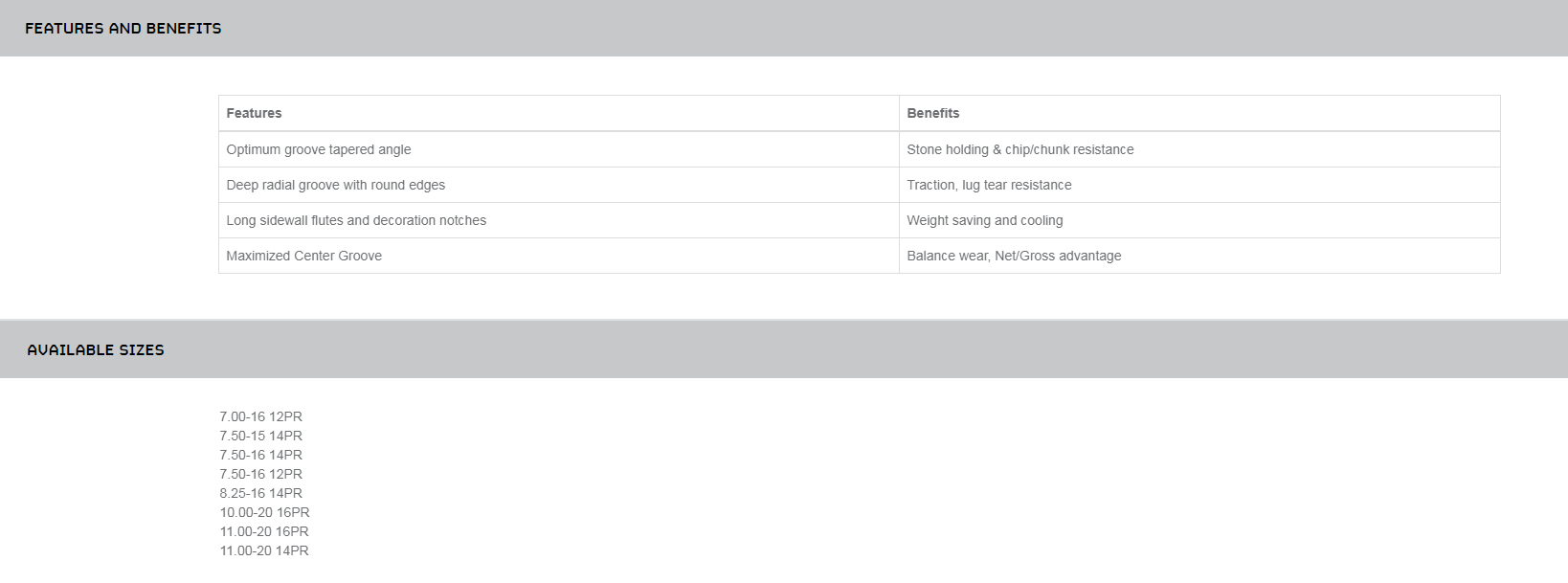Click the 7.00-16 12PR size
The height and width of the screenshot is (583, 1568).
tap(260, 416)
